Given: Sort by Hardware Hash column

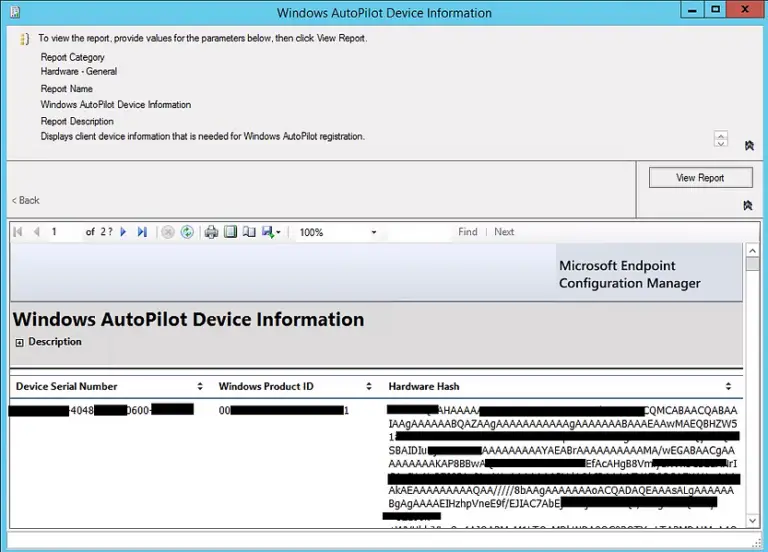Looking at the screenshot, I should [x=728, y=386].
